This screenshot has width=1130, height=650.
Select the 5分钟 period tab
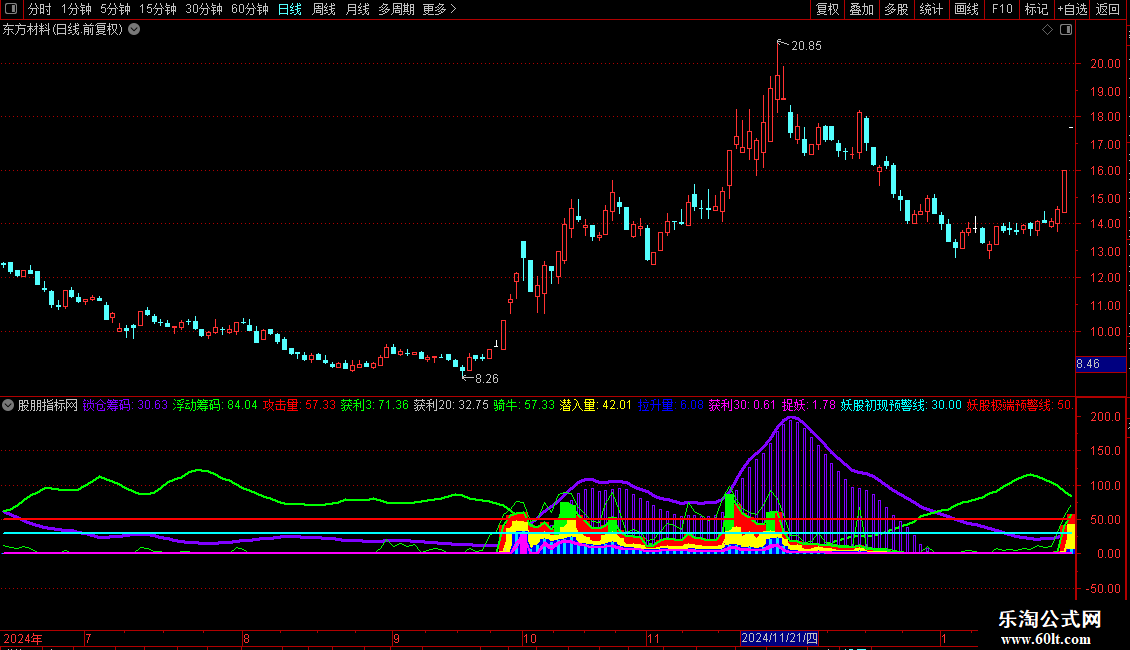coord(115,9)
